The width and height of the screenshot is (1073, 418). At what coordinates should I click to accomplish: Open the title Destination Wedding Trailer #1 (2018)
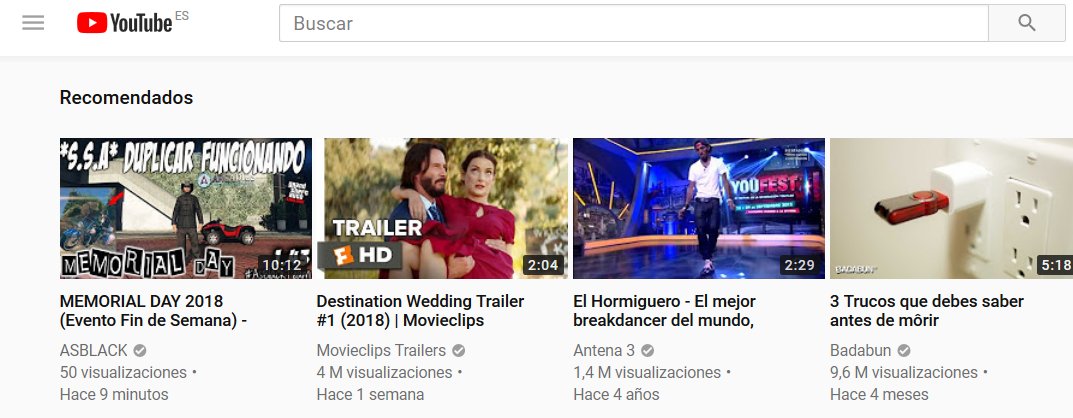pos(420,311)
